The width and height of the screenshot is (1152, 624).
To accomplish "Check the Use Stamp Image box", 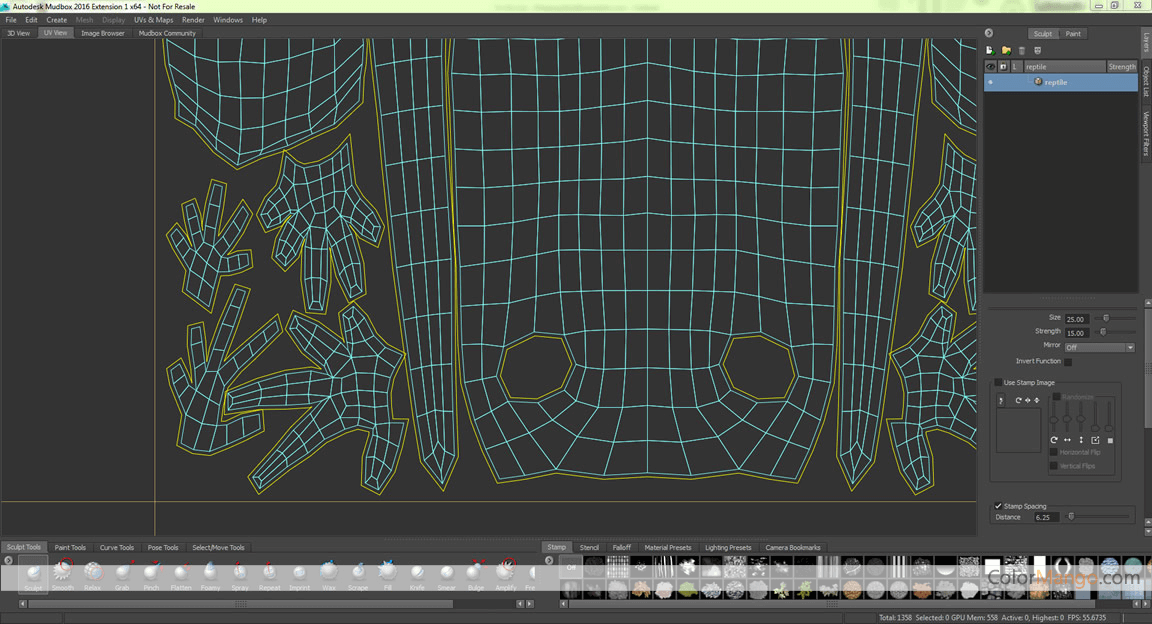I will (998, 382).
